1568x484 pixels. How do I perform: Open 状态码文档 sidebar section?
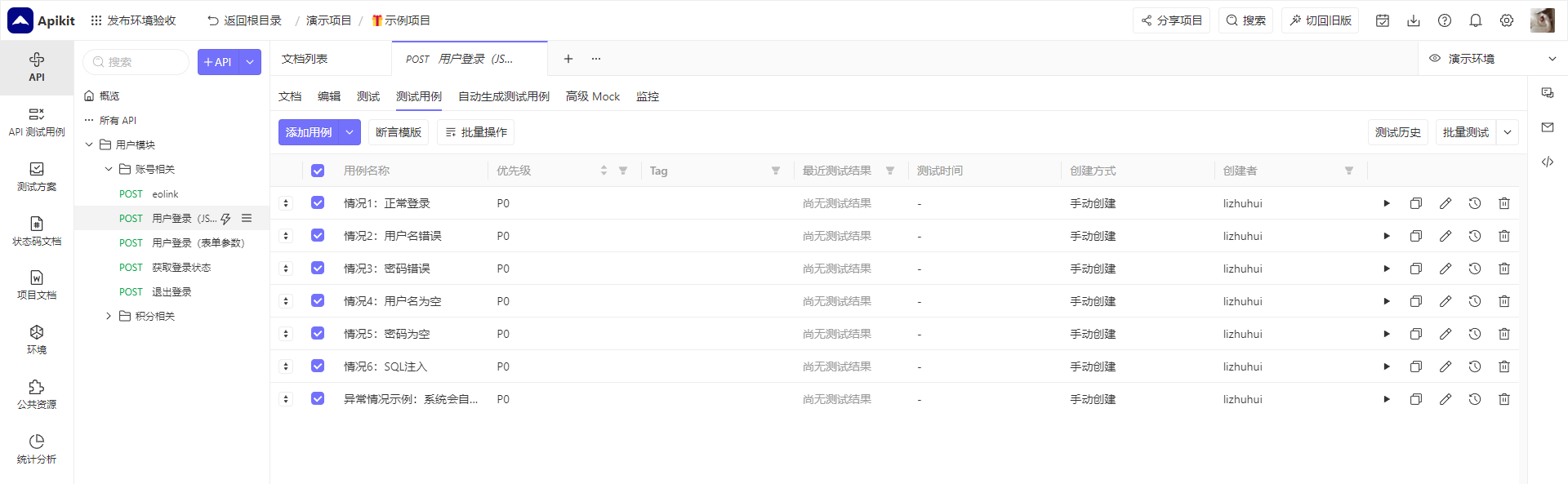pos(37,231)
